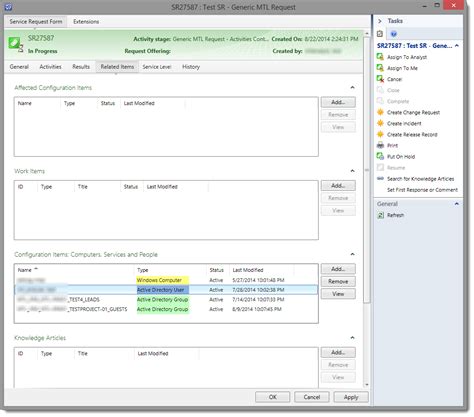Click the Create Incident icon
The height and width of the screenshot is (417, 474).
(380, 123)
